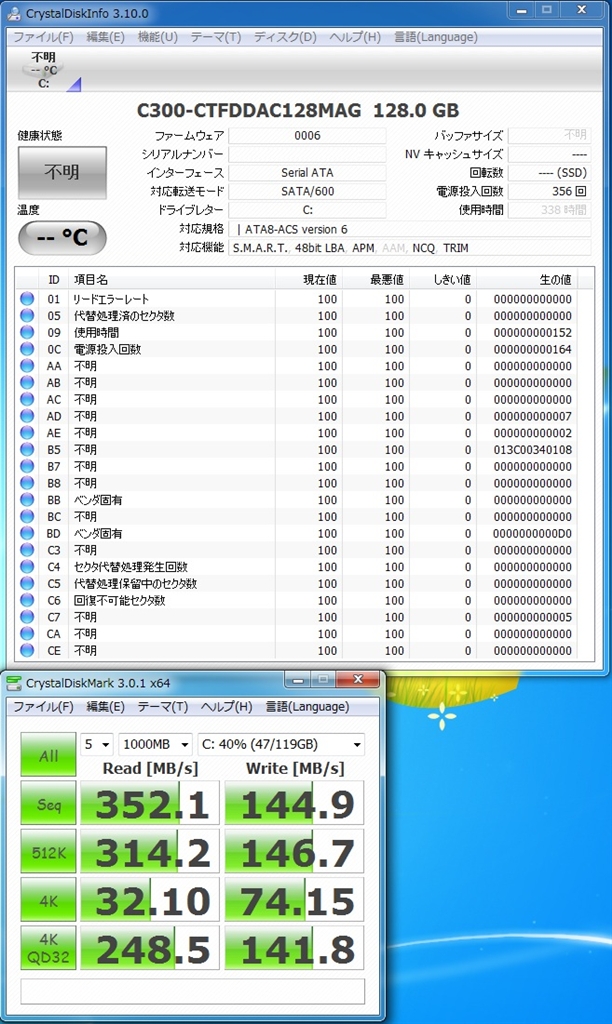The width and height of the screenshot is (612, 1024).
Task: Open the test count dropdown showing 5
Action: 97,744
